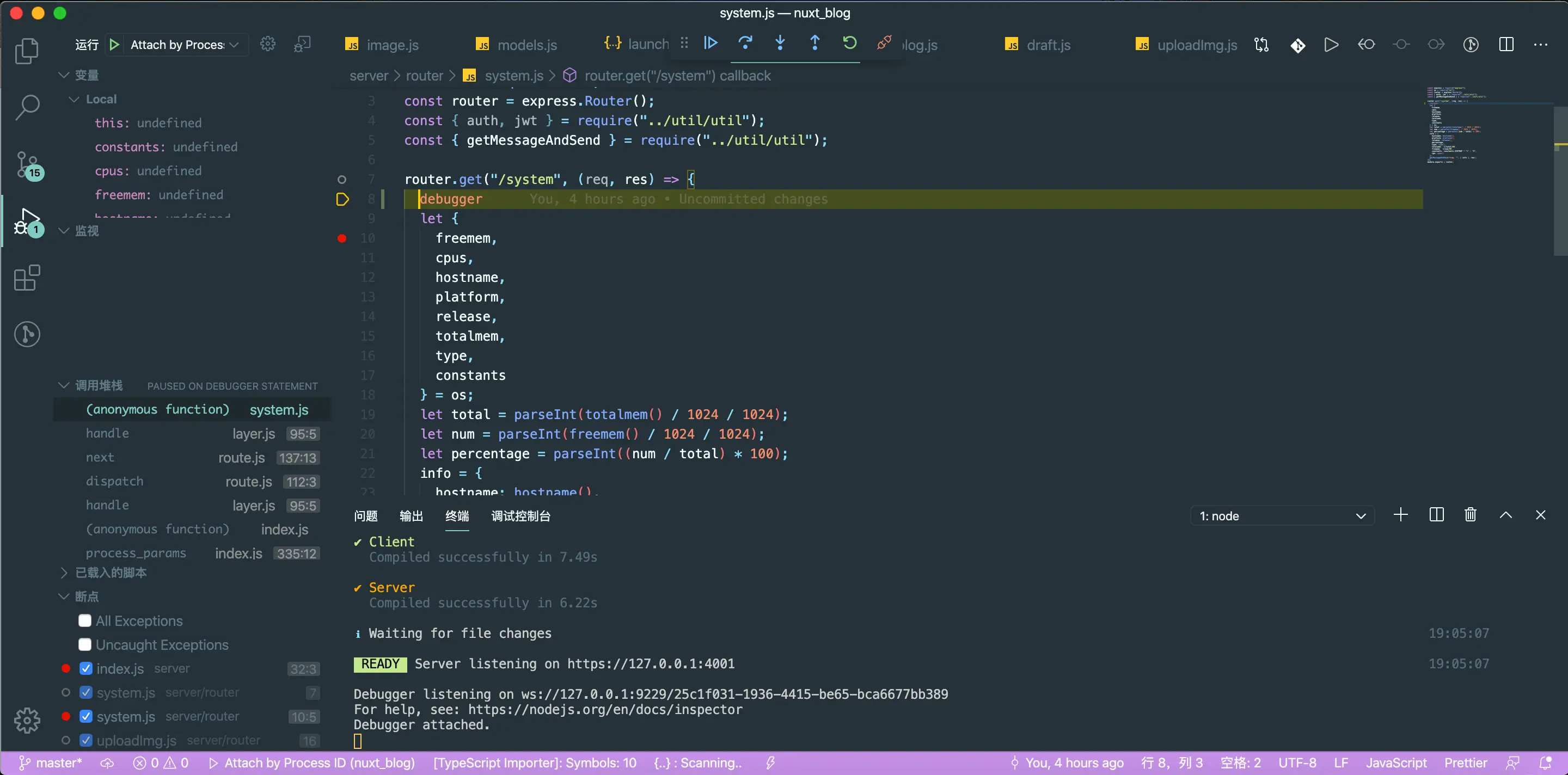Open launch.json via the gear icon

coord(268,45)
